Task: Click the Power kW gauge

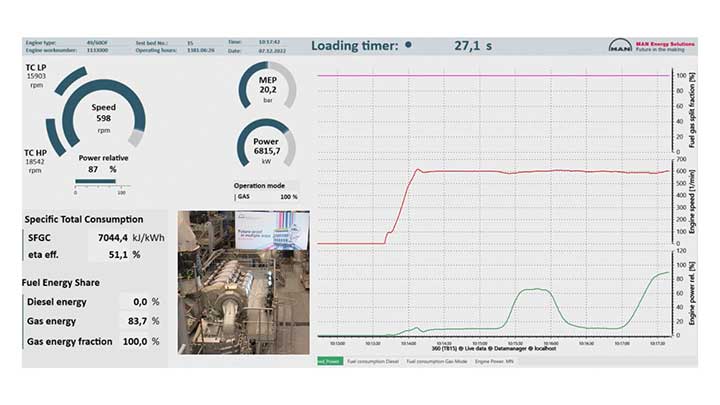Action: 267,145
